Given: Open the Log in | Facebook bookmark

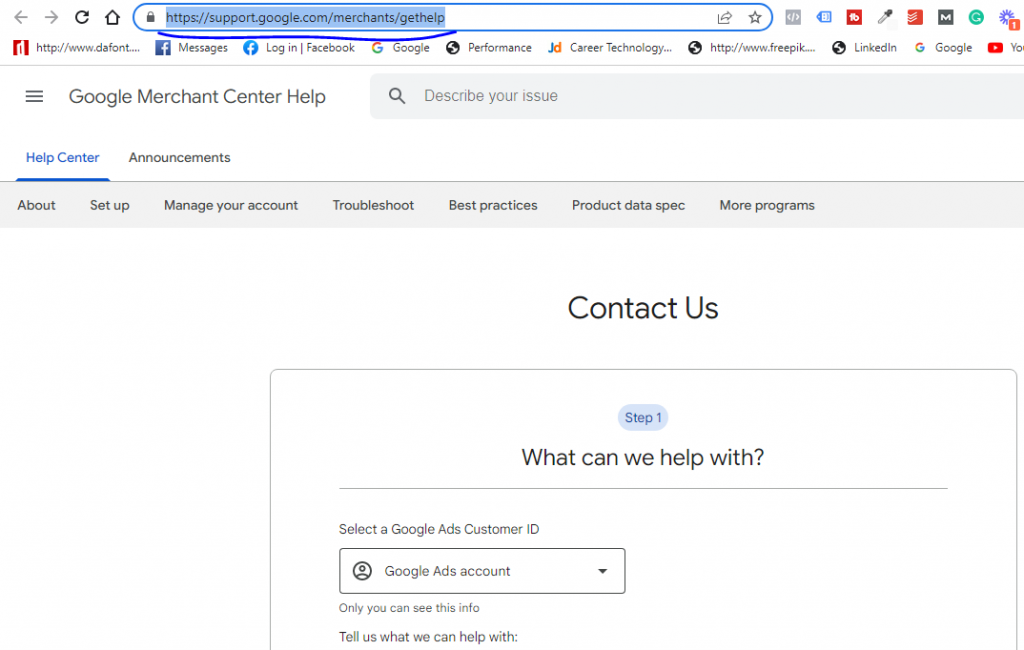Looking at the screenshot, I should pyautogui.click(x=299, y=48).
